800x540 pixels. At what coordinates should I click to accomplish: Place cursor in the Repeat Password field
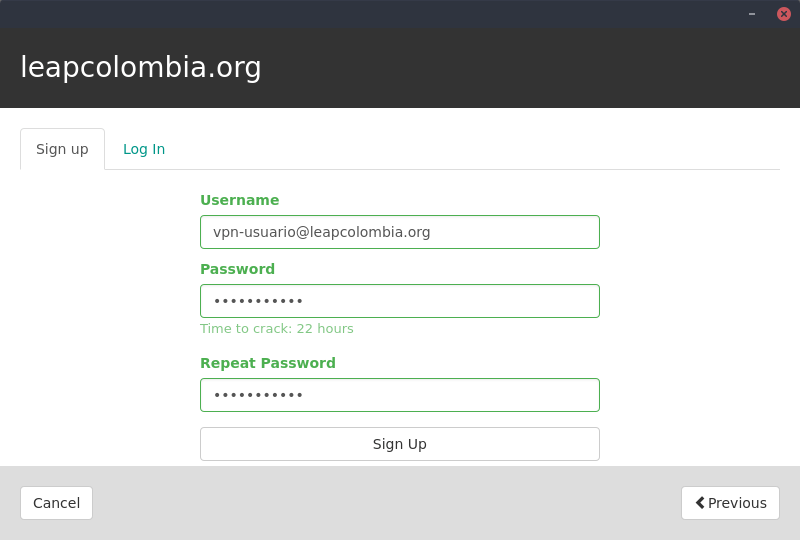coord(400,395)
